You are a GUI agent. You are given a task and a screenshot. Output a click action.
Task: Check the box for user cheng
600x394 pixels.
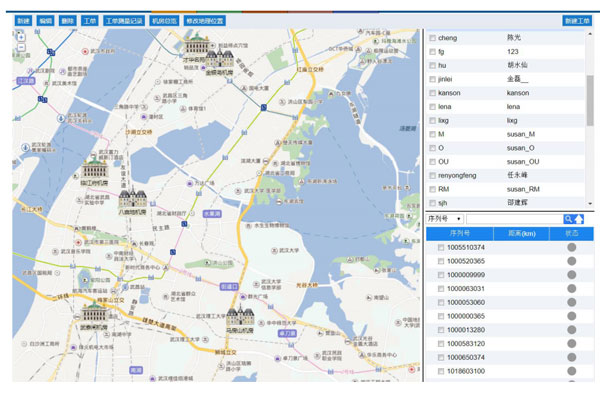[x=432, y=38]
